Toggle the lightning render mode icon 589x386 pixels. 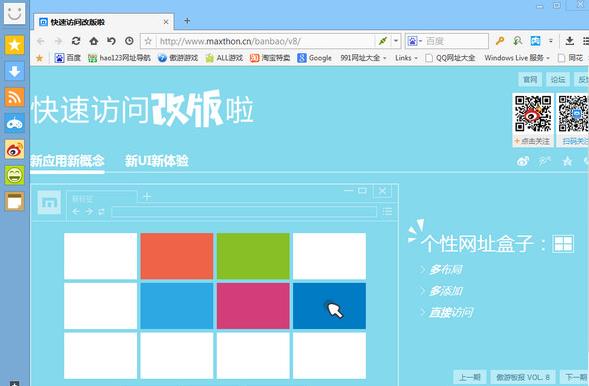382,41
